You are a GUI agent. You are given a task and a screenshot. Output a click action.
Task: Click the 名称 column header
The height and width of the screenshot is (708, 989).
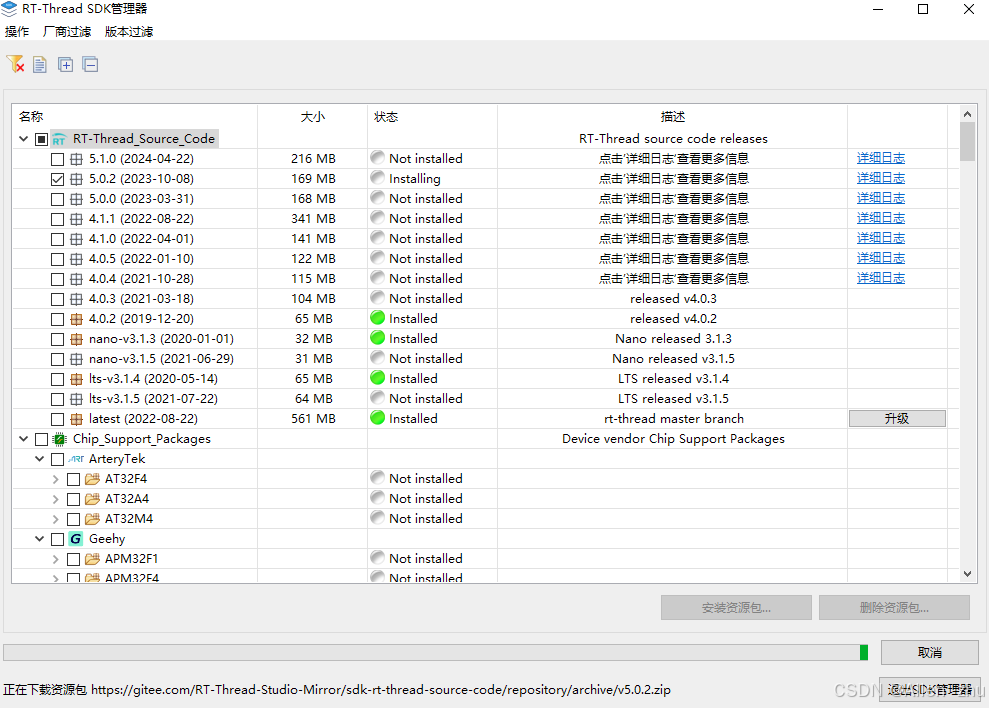[32, 117]
